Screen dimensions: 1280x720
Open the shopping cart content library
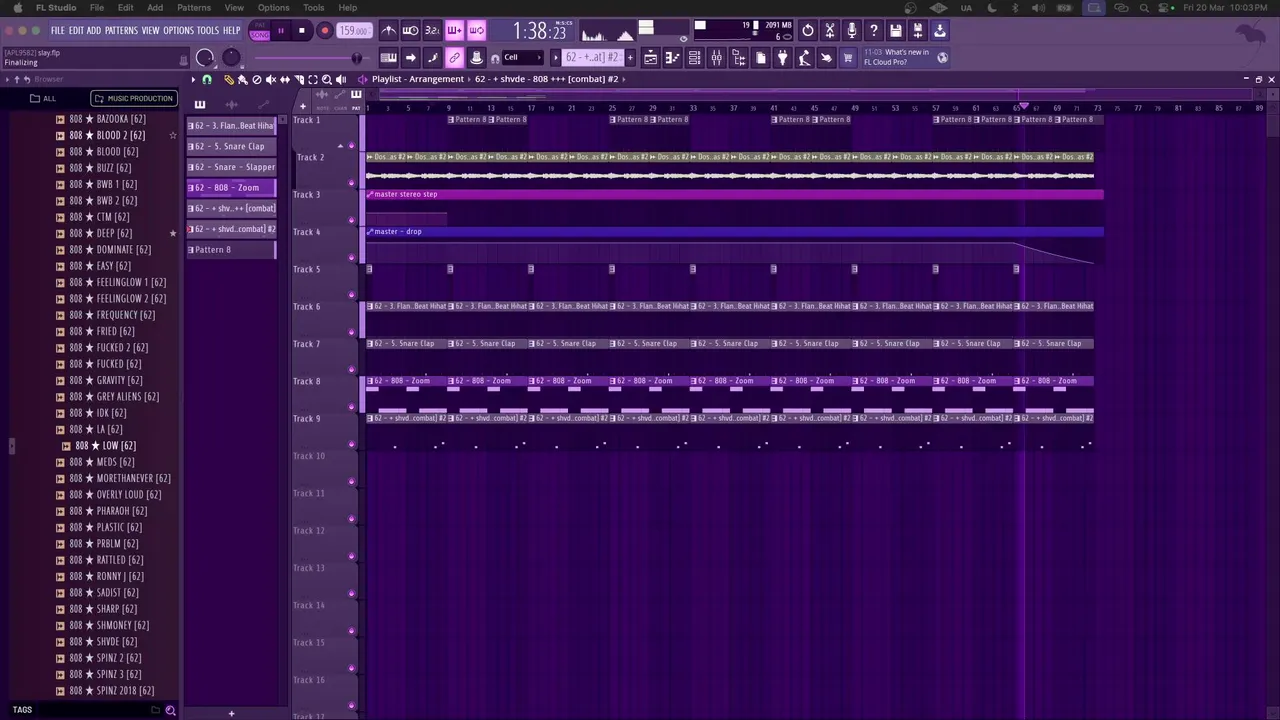tap(848, 58)
